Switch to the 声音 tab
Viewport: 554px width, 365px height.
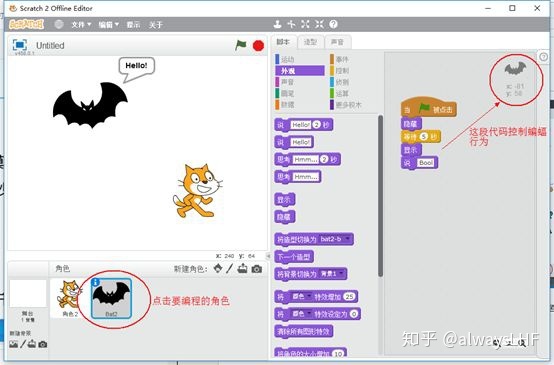point(337,42)
